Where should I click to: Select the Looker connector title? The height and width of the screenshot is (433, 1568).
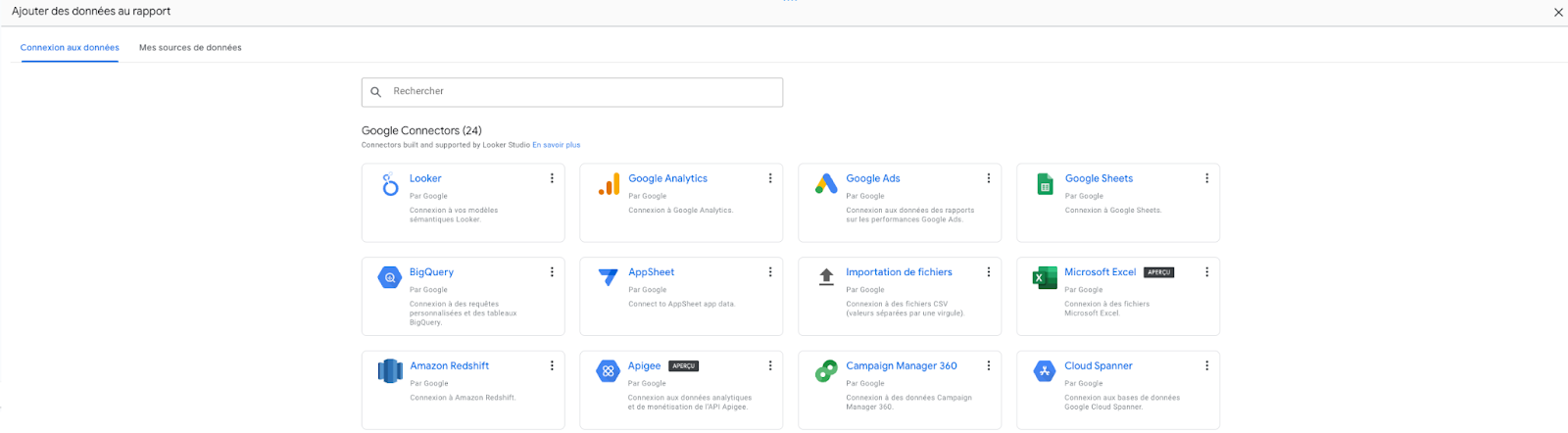(425, 178)
